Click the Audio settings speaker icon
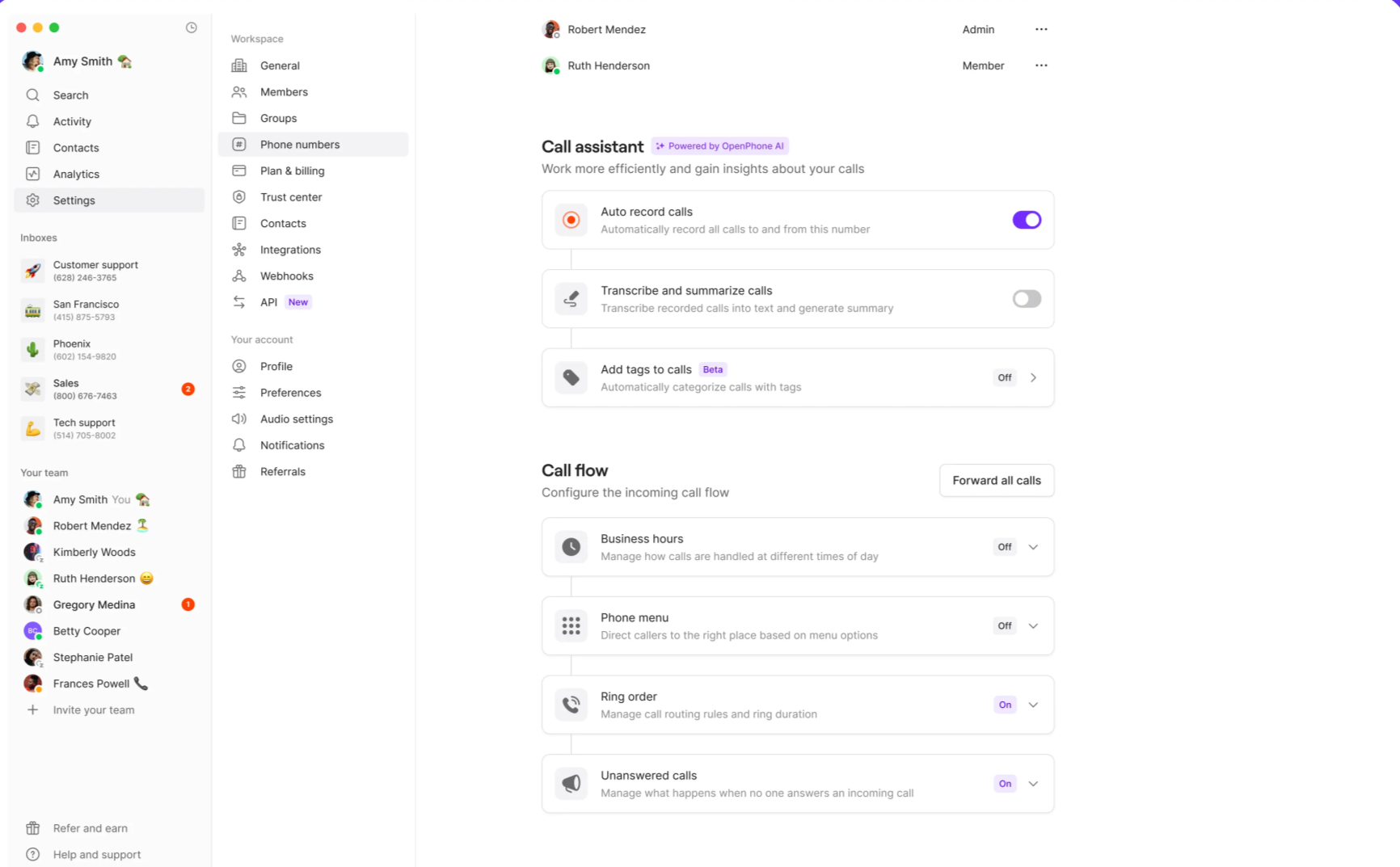The image size is (1400, 867). pyautogui.click(x=239, y=419)
